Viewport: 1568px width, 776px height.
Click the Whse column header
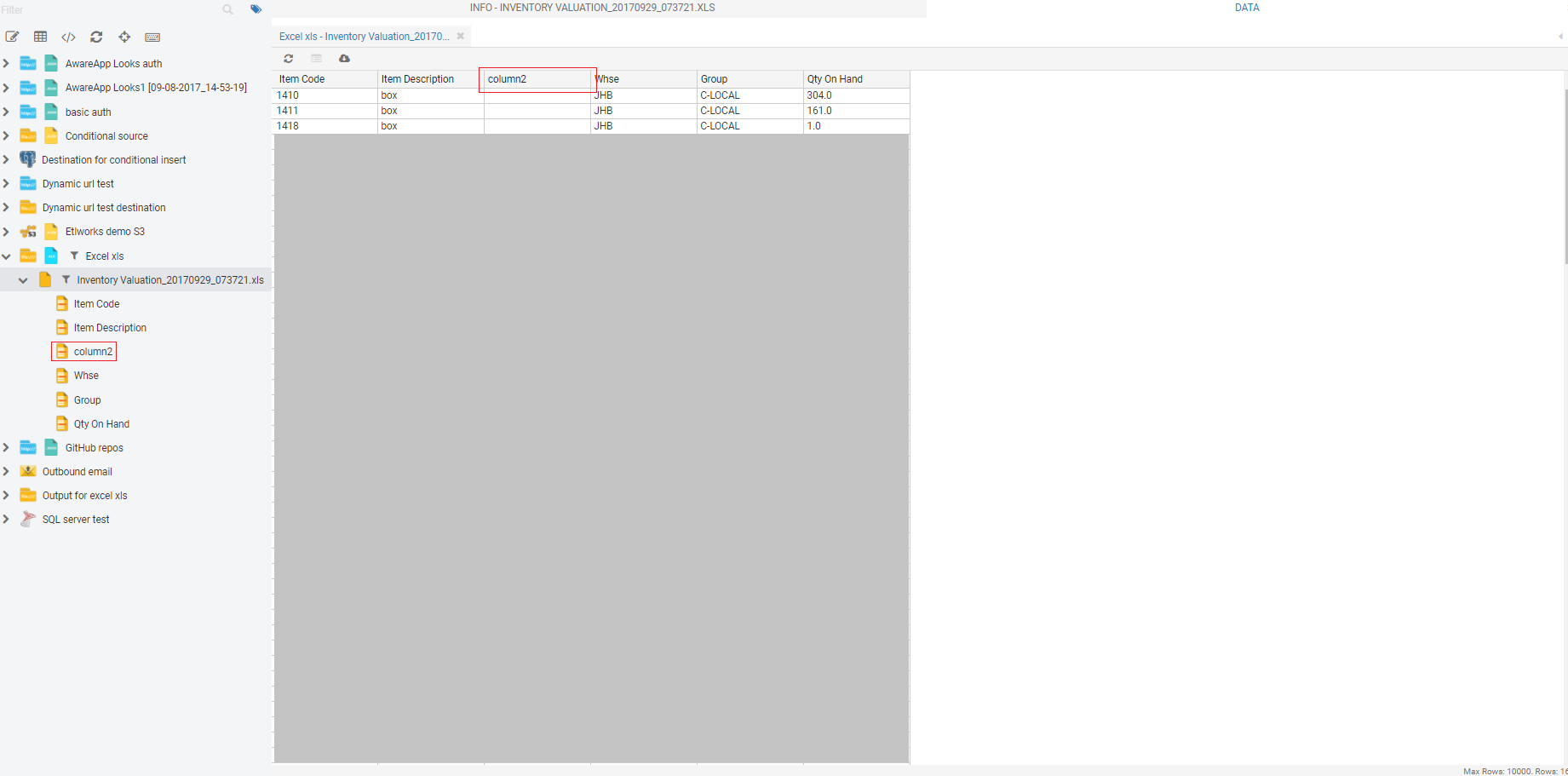[x=644, y=79]
